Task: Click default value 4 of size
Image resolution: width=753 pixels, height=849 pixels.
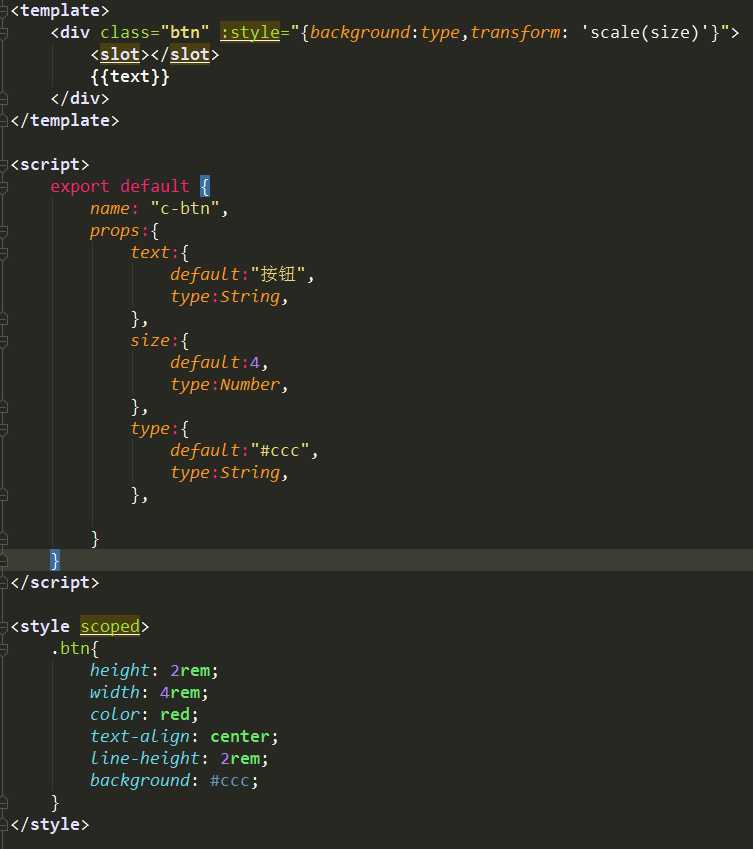Action: [x=254, y=363]
